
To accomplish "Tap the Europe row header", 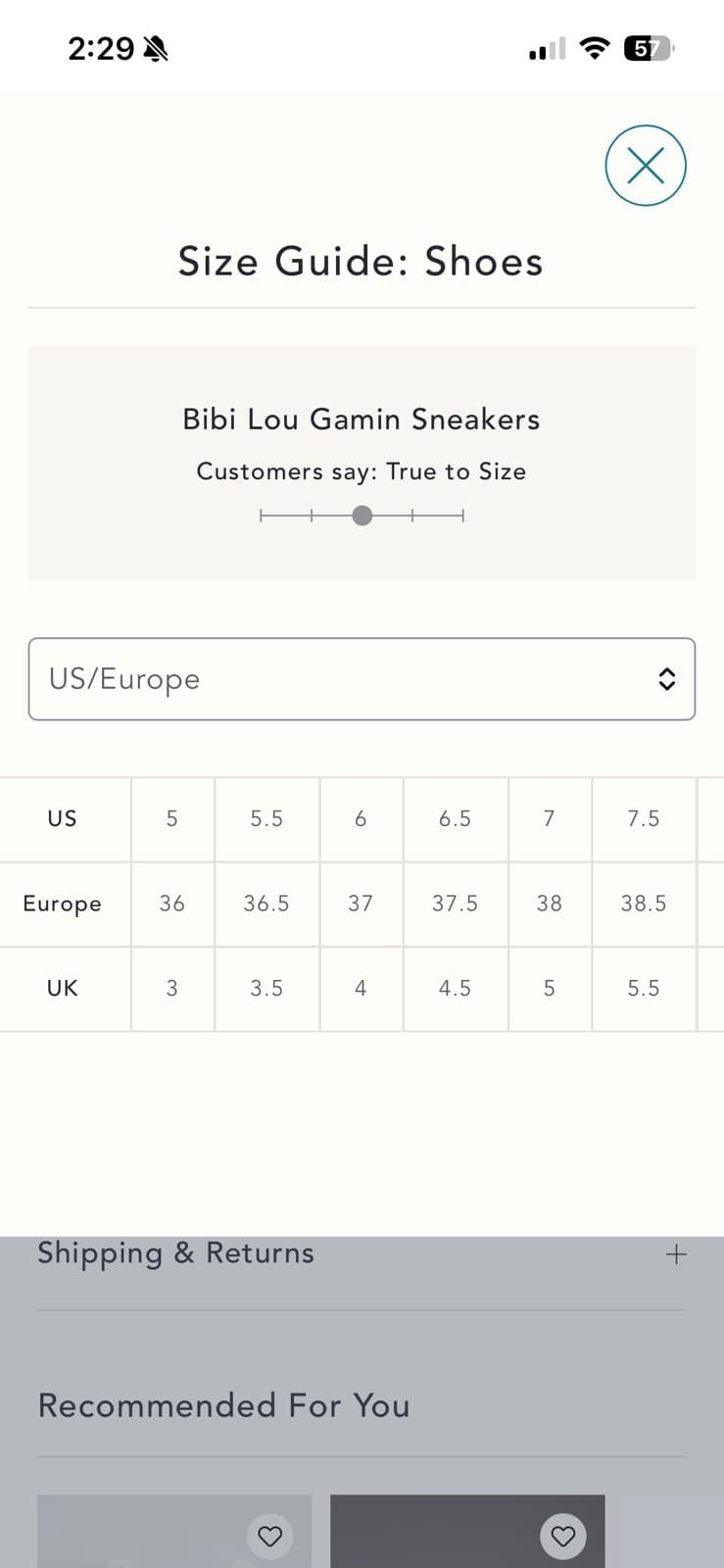I will pyautogui.click(x=63, y=904).
